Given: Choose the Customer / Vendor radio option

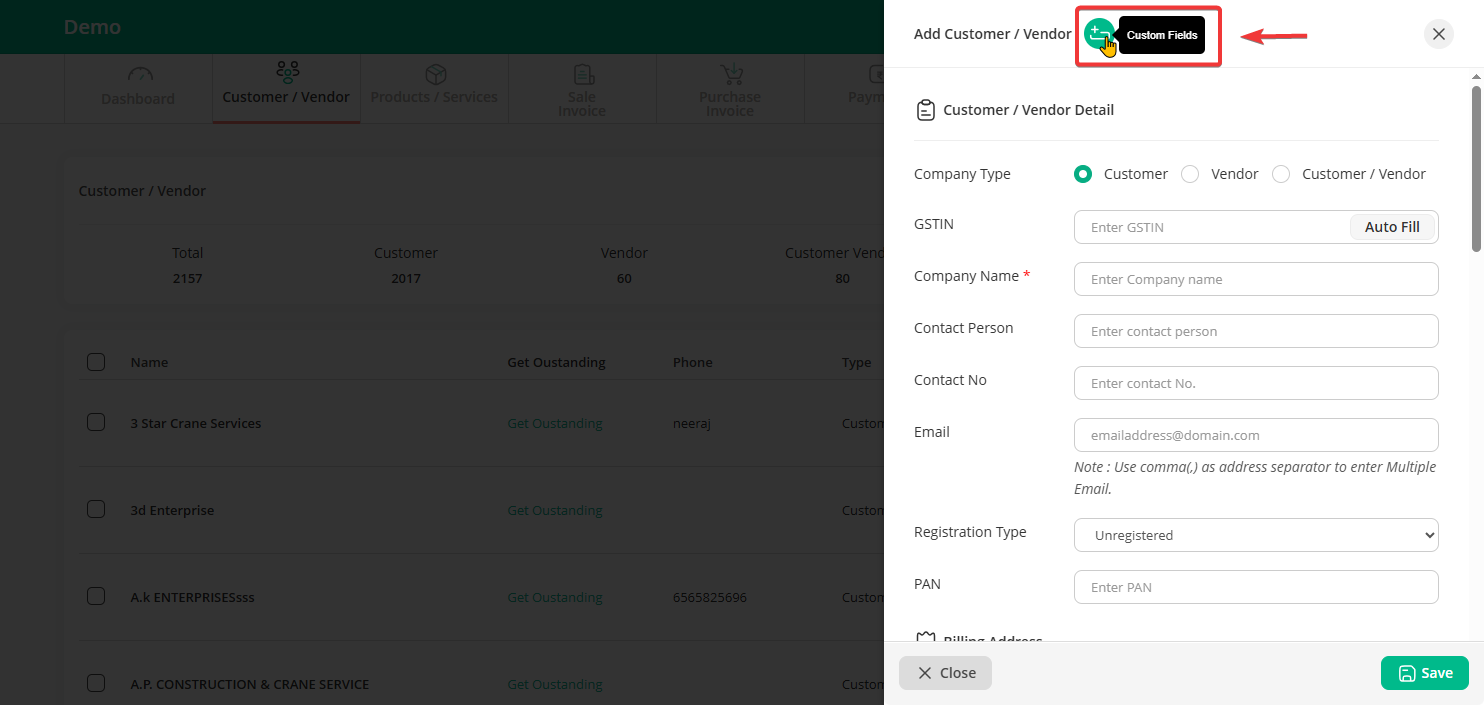Looking at the screenshot, I should tap(1281, 174).
